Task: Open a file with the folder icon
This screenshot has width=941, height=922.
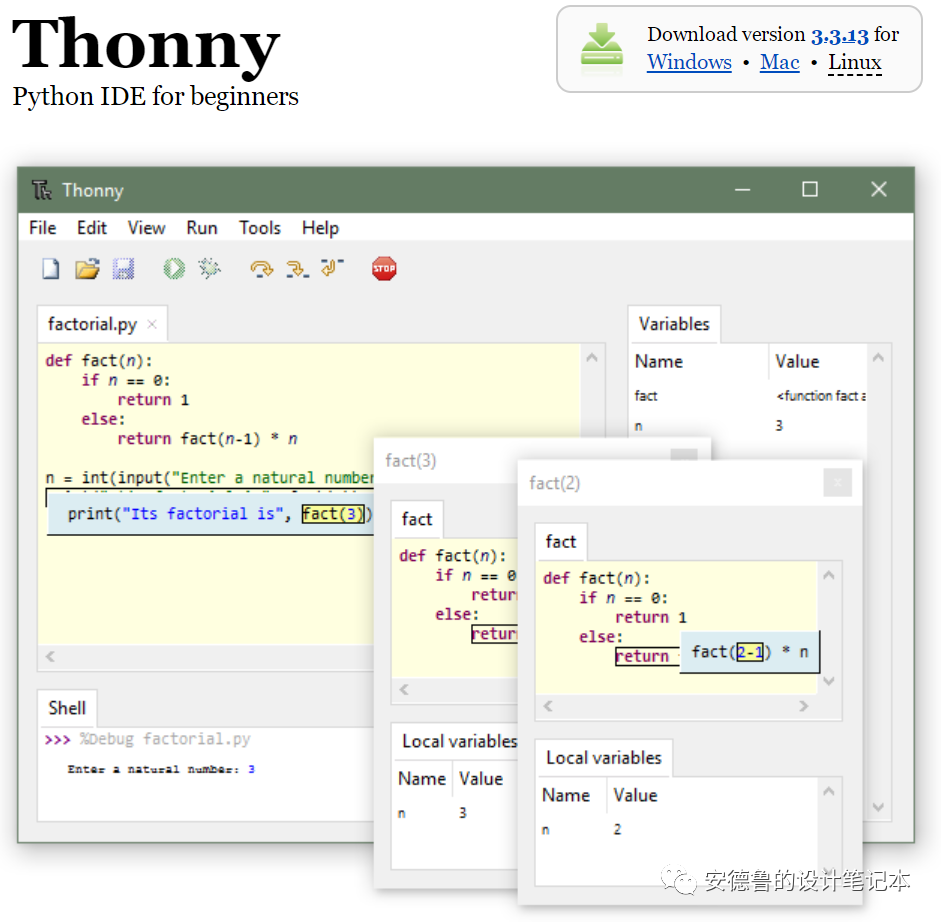Action: (x=88, y=269)
